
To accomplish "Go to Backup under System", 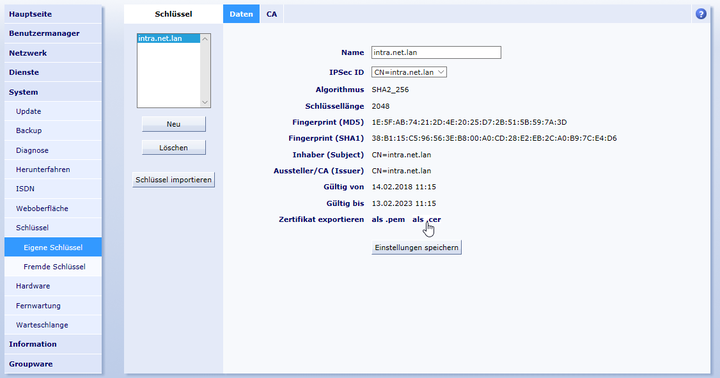I will click(x=53, y=130).
